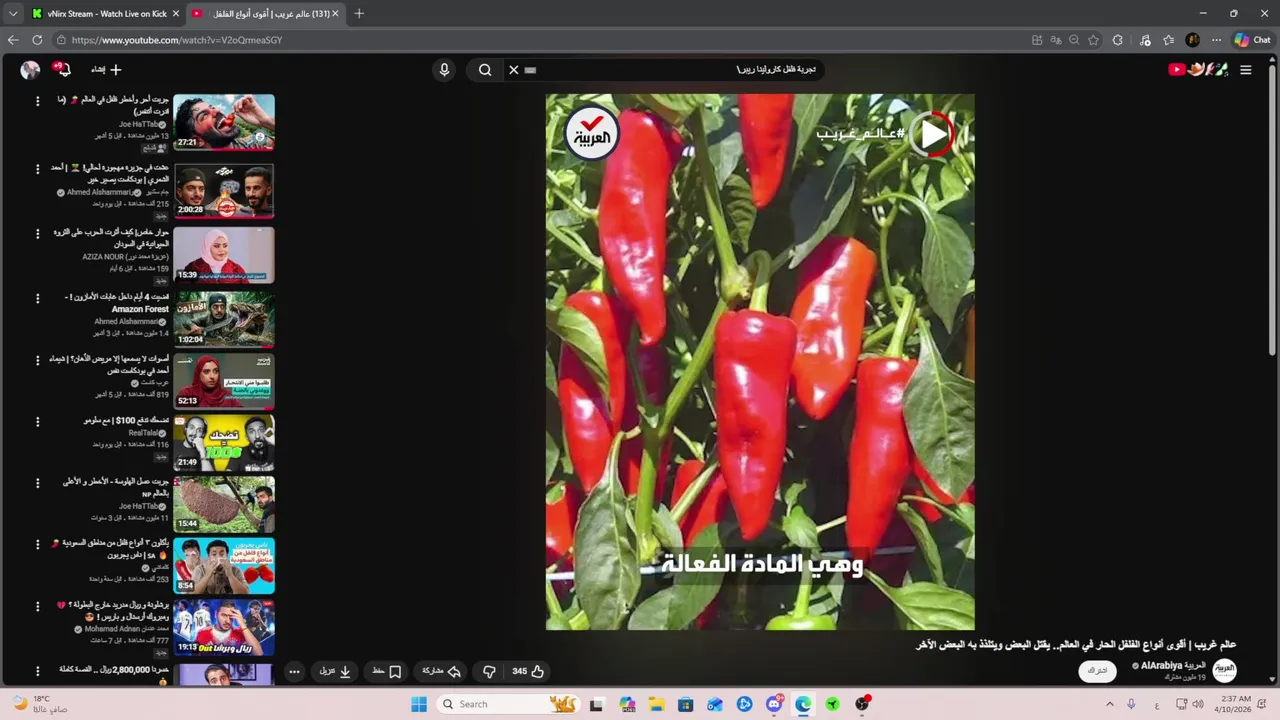
Task: Open the Amazon Forest video thumbnail
Action: 224,318
